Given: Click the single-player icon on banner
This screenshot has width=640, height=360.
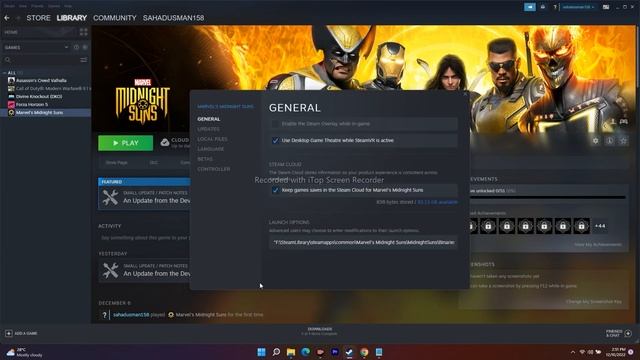Looking at the screenshot, I should pos(613,122).
